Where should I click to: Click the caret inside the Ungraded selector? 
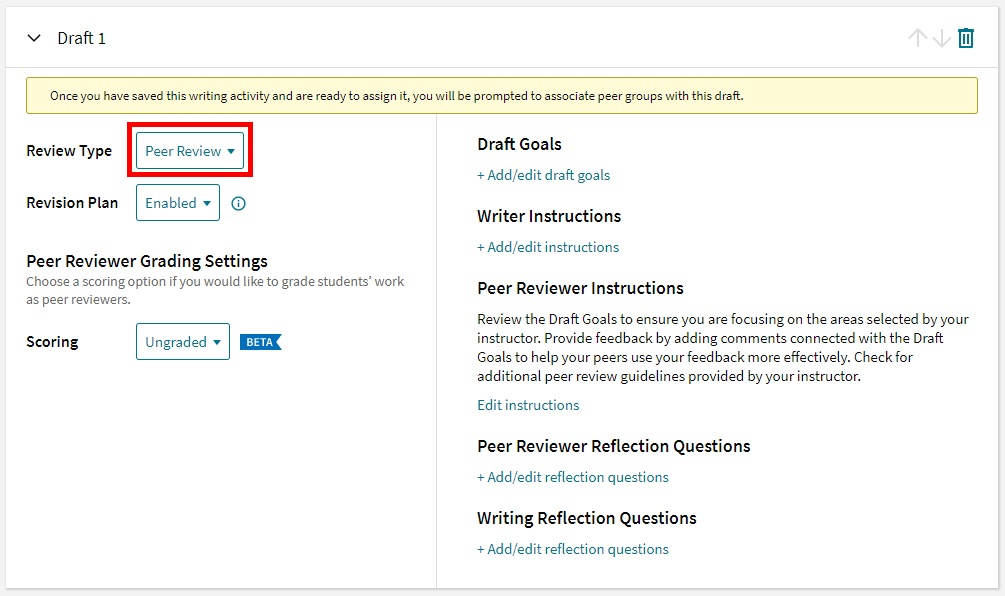point(215,341)
